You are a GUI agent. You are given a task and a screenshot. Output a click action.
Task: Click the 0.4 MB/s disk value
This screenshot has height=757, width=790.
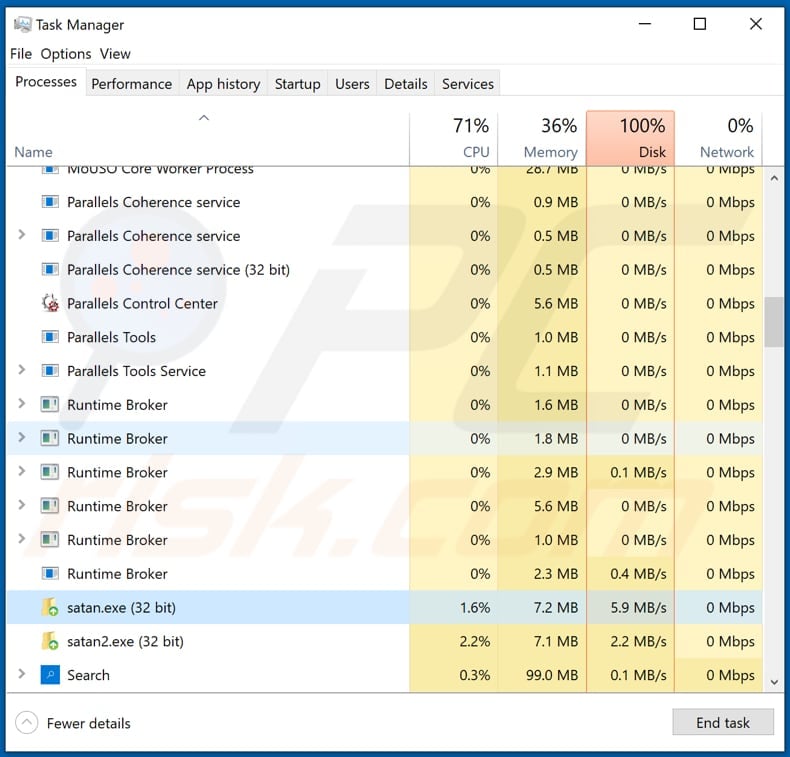pos(638,574)
